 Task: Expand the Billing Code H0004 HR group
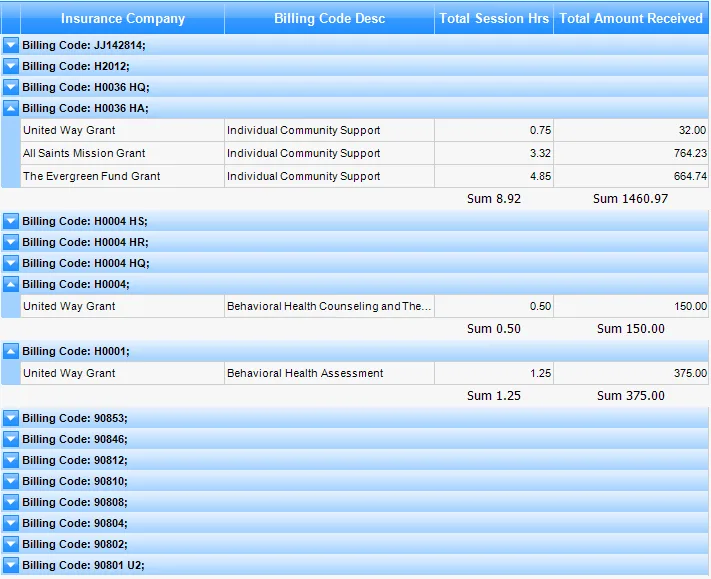click(x=11, y=242)
